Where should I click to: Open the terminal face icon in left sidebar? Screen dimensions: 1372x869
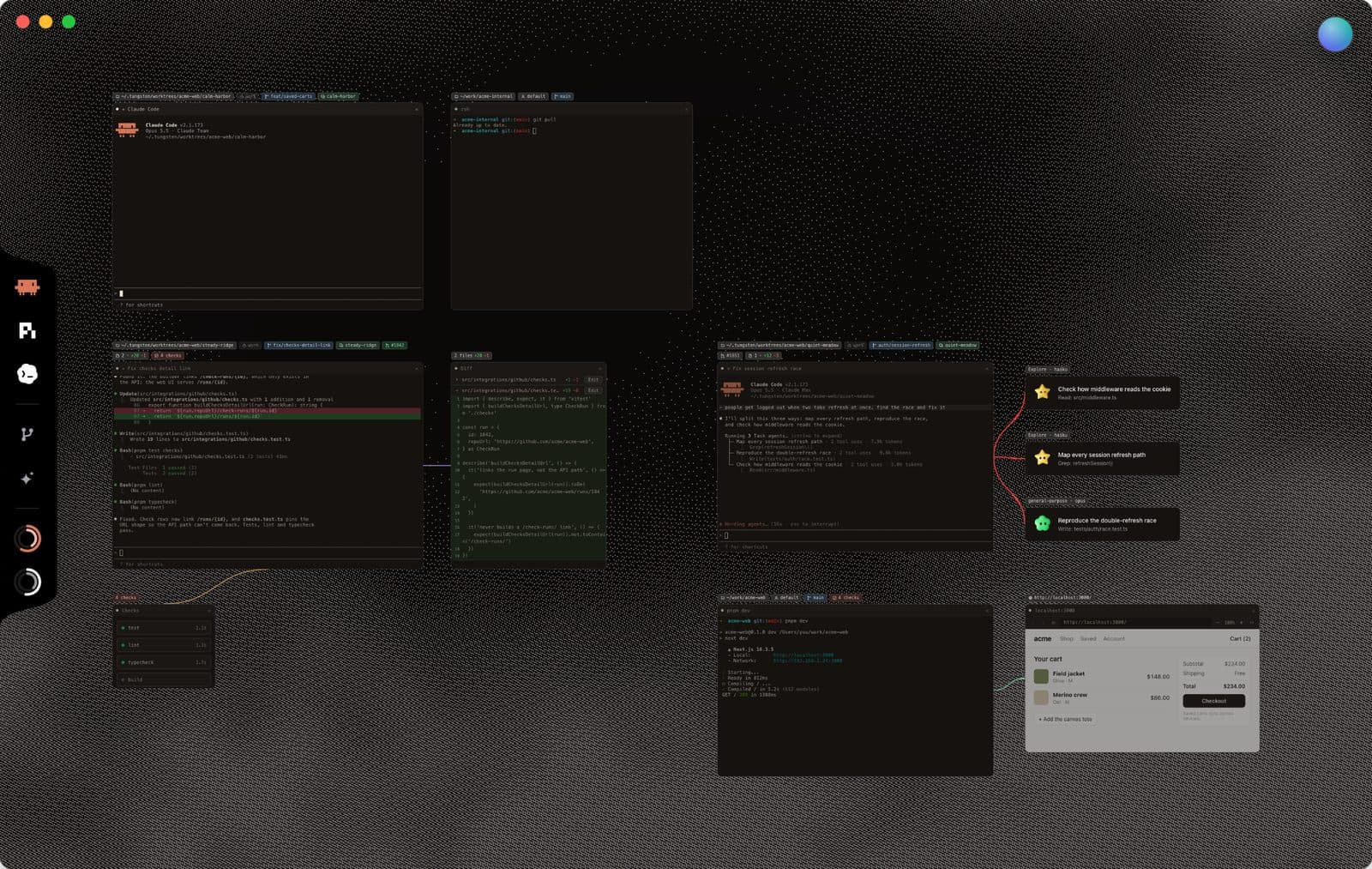[27, 374]
